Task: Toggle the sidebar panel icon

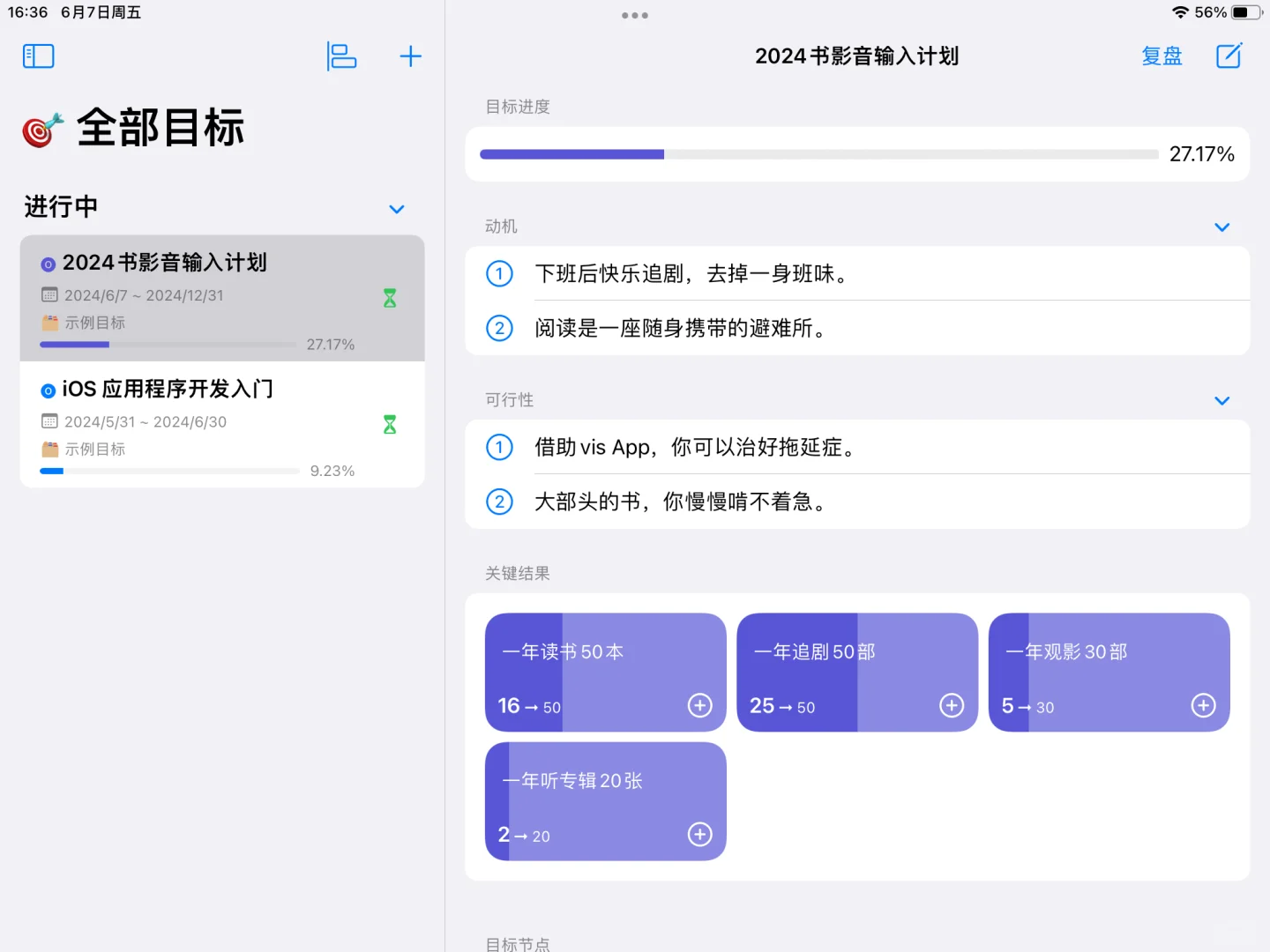Action: click(x=38, y=56)
